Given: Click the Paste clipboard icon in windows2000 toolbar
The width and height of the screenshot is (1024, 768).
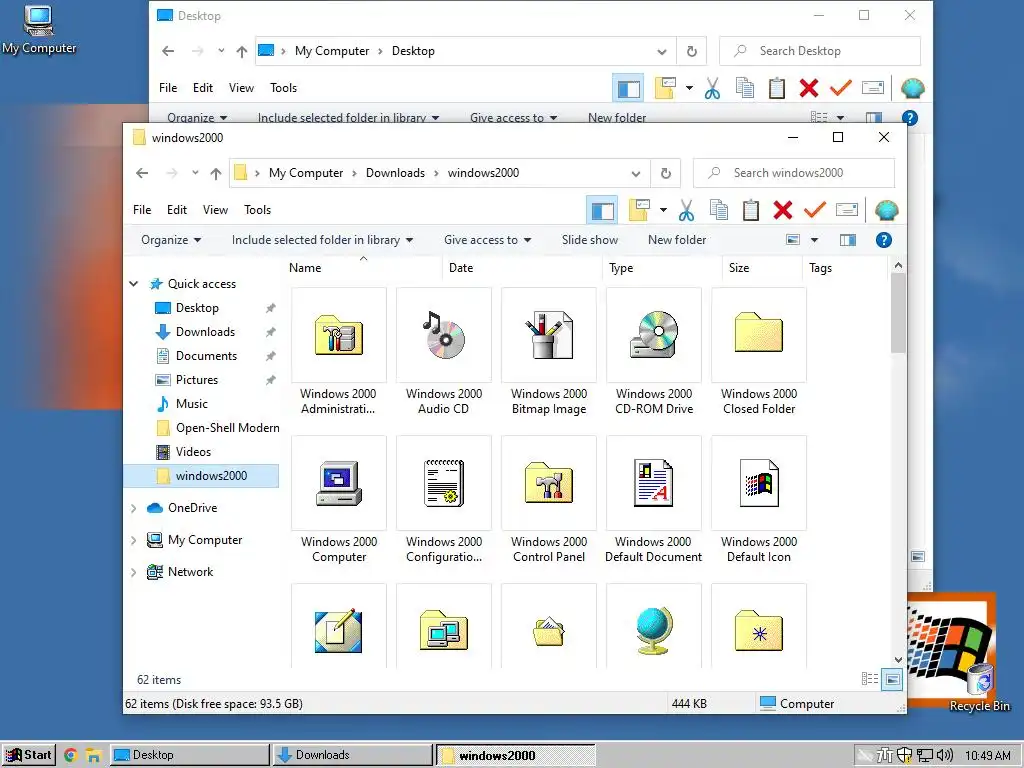Looking at the screenshot, I should (x=750, y=210).
